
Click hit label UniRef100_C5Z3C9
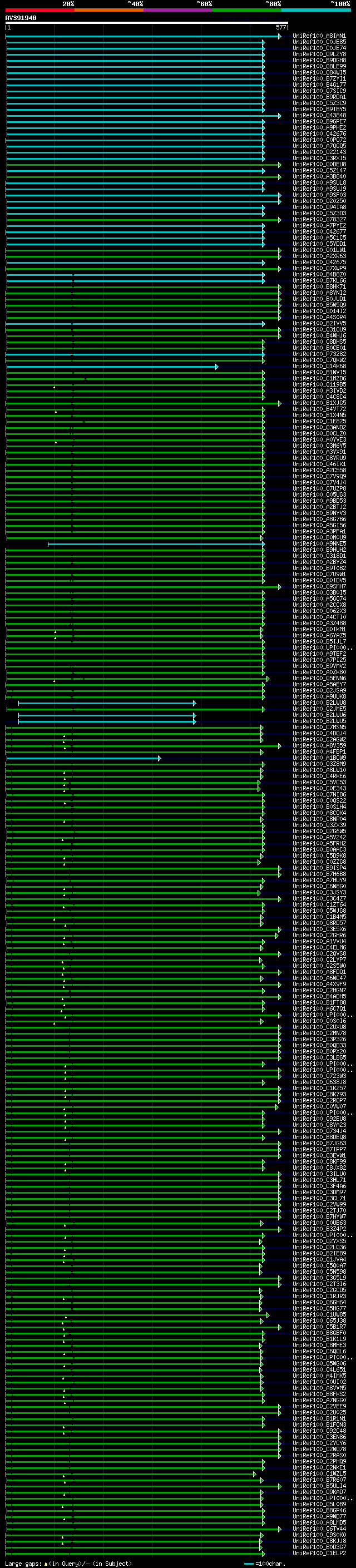point(319,103)
